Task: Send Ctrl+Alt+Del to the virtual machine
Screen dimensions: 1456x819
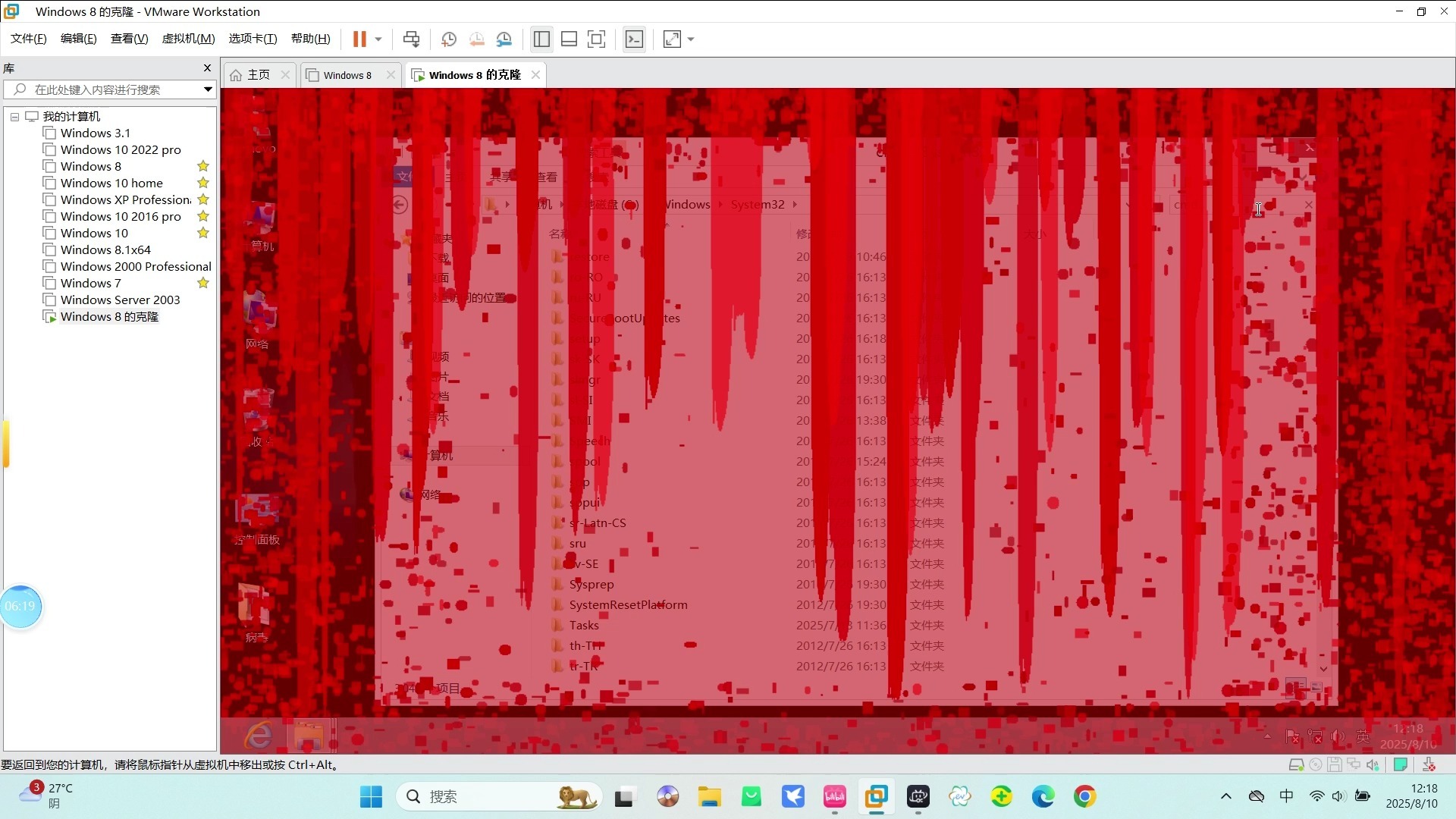Action: coord(411,39)
